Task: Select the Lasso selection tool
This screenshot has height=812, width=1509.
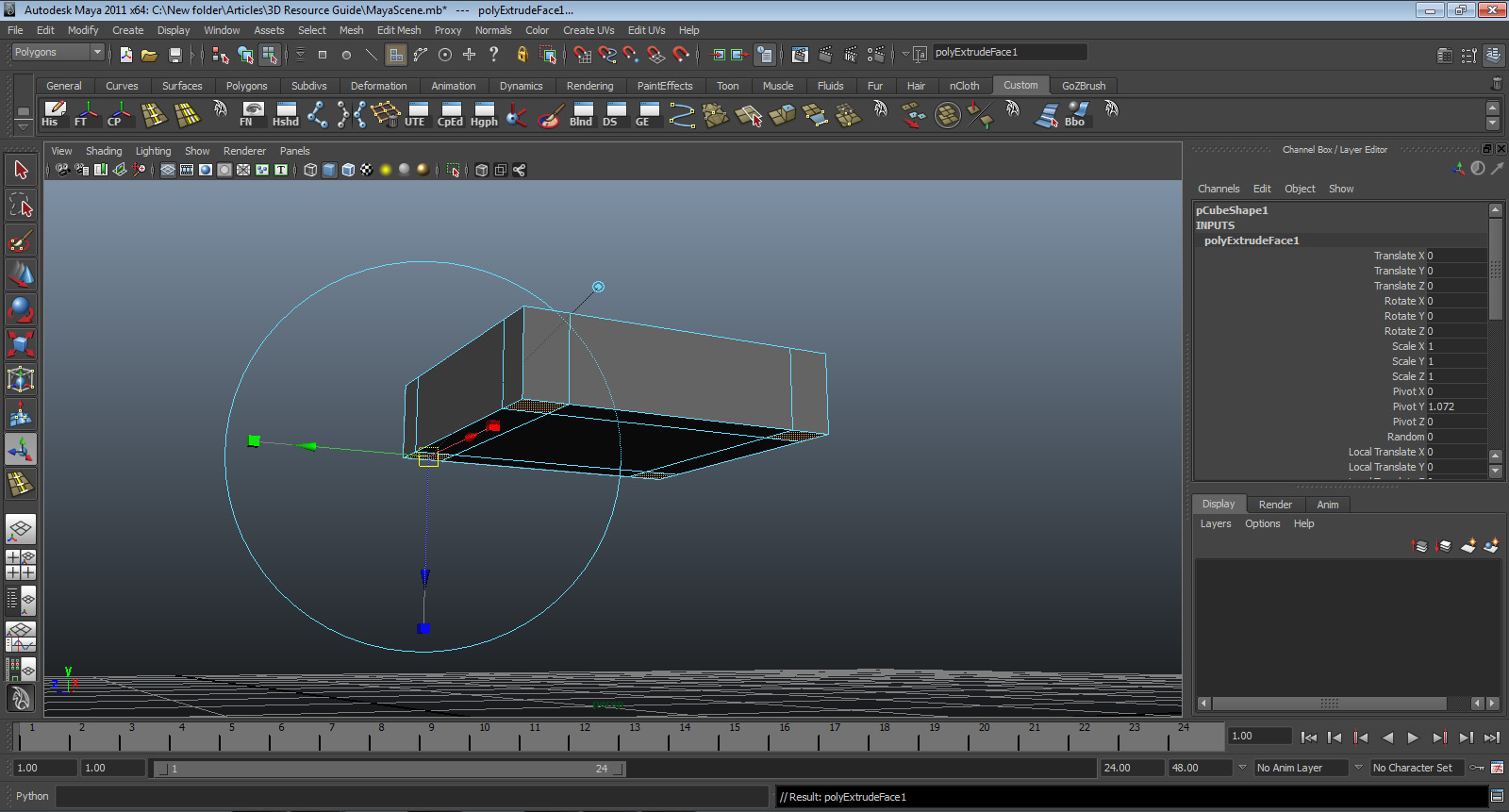Action: tap(21, 206)
